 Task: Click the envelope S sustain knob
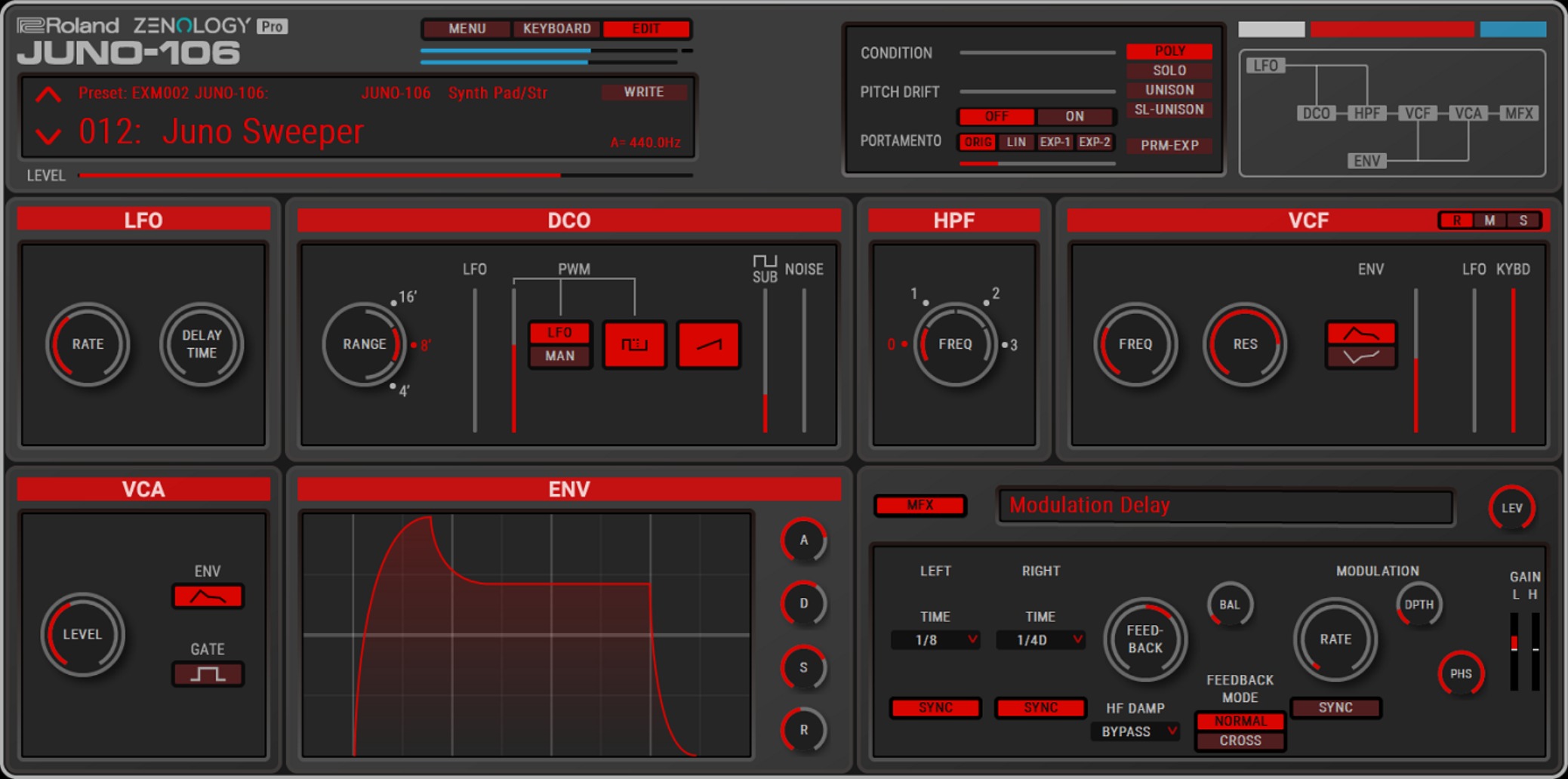pyautogui.click(x=804, y=667)
